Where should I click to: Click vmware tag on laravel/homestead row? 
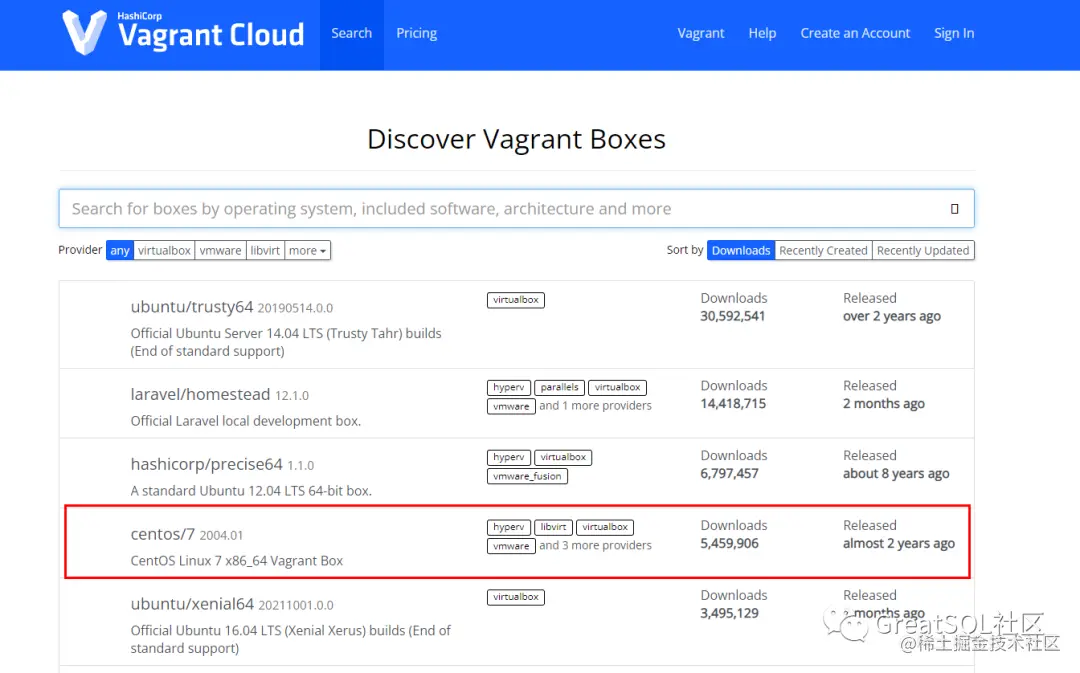point(511,406)
